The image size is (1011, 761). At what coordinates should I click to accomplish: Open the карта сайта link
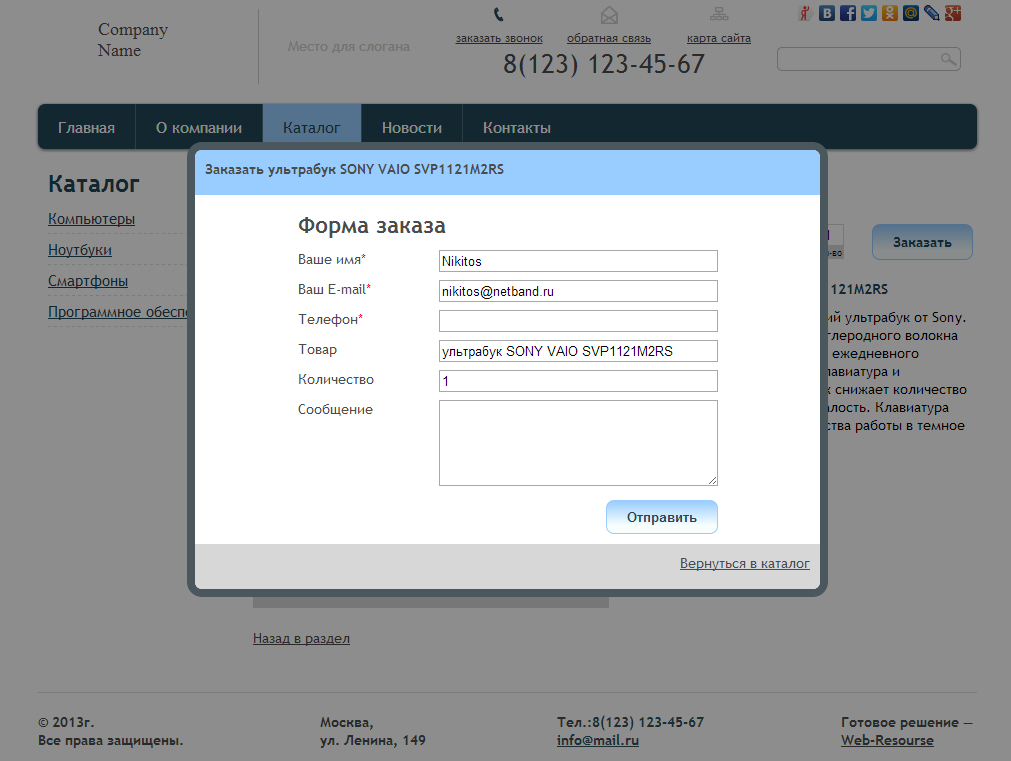pyautogui.click(x=719, y=38)
